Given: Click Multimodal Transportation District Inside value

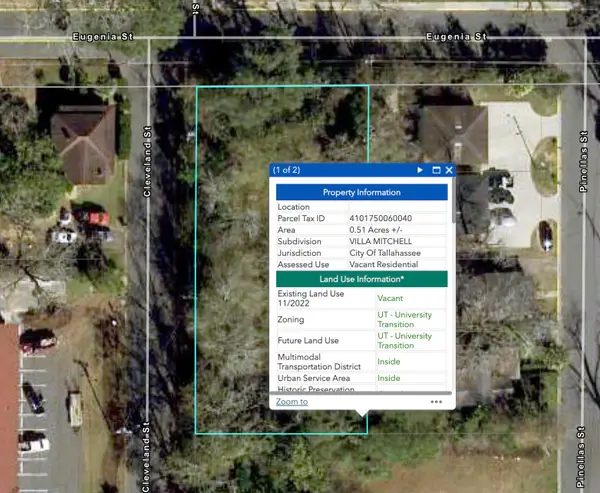Looking at the screenshot, I should point(389,361).
